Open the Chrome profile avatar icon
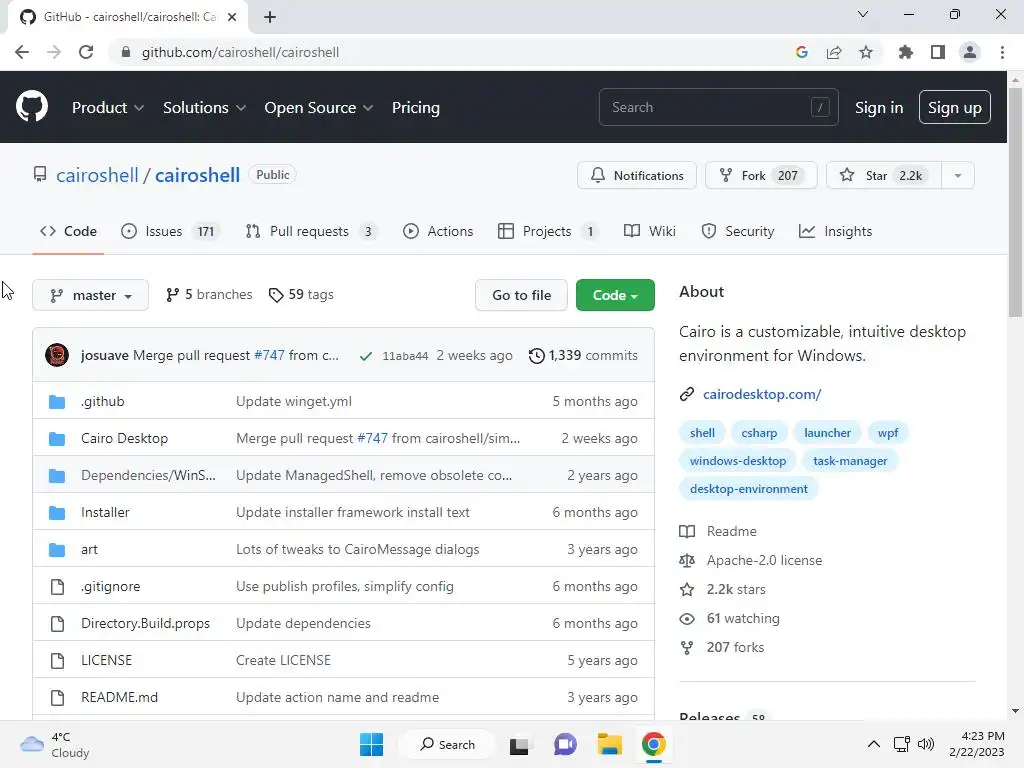The height and width of the screenshot is (768, 1024). [x=970, y=52]
